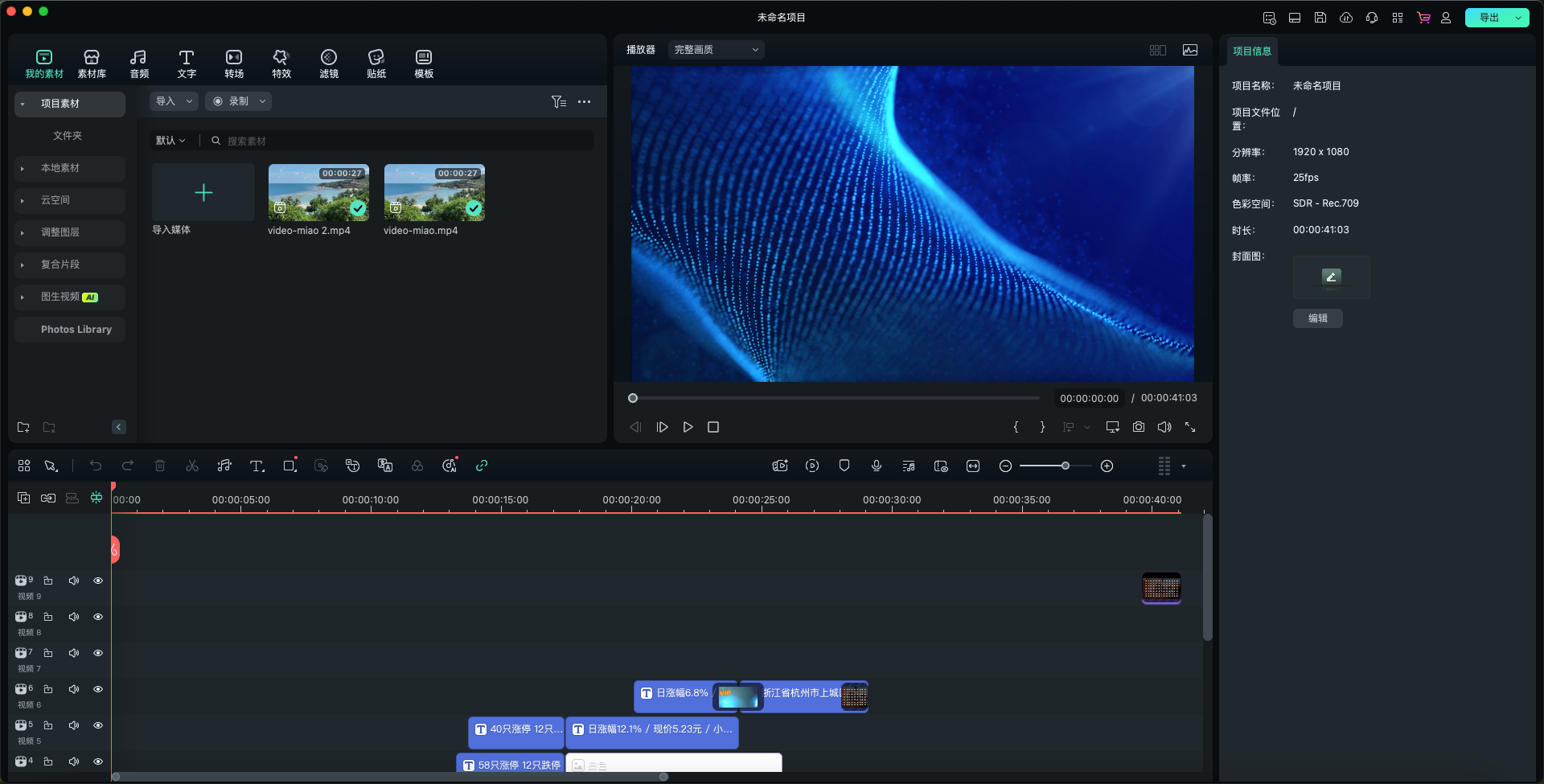Toggle visibility of 视频 8 track
This screenshot has width=1544, height=784.
point(98,617)
